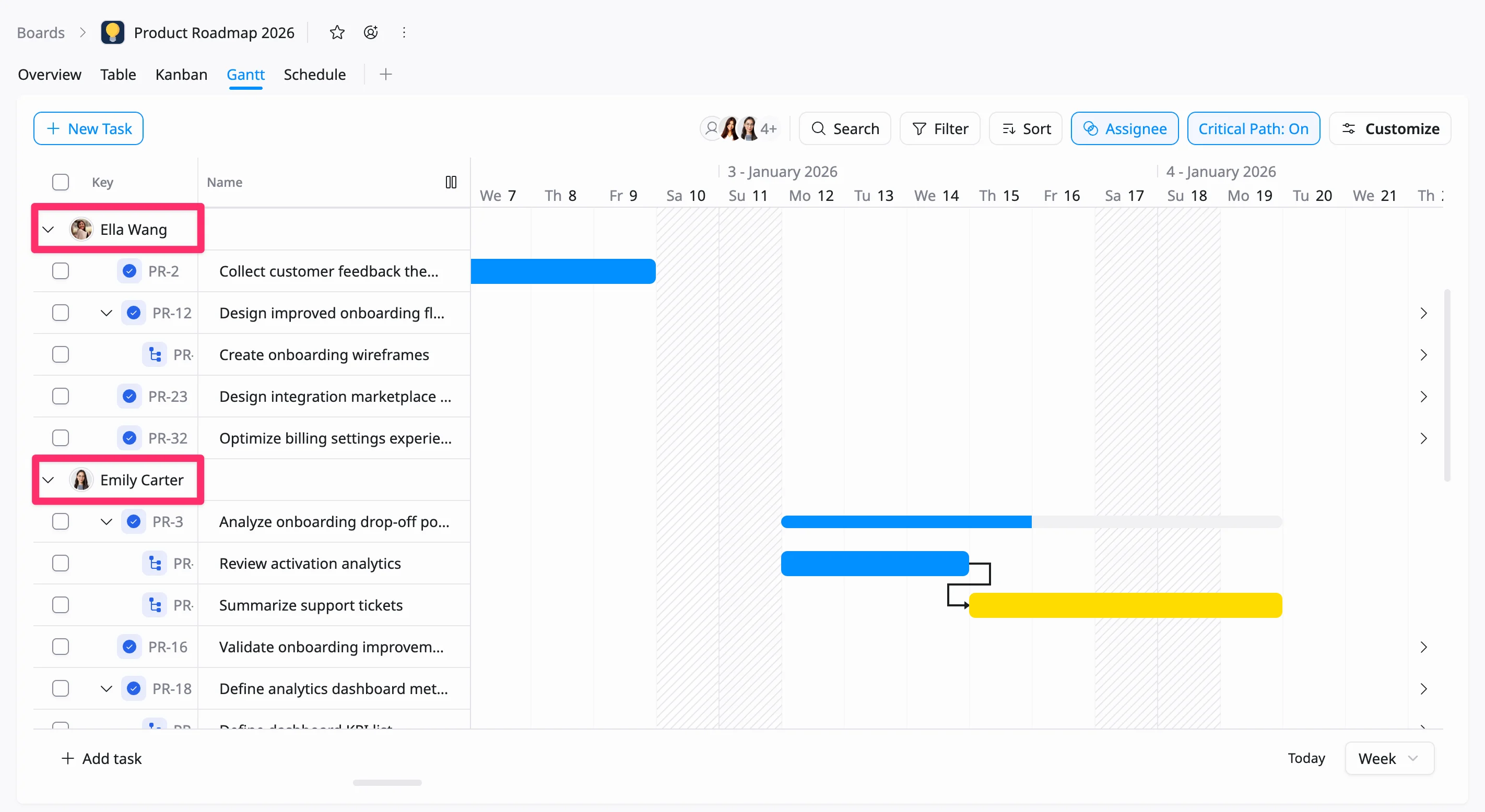Star the Product Roadmap 2026 board
The width and height of the screenshot is (1485, 812).
tap(337, 32)
